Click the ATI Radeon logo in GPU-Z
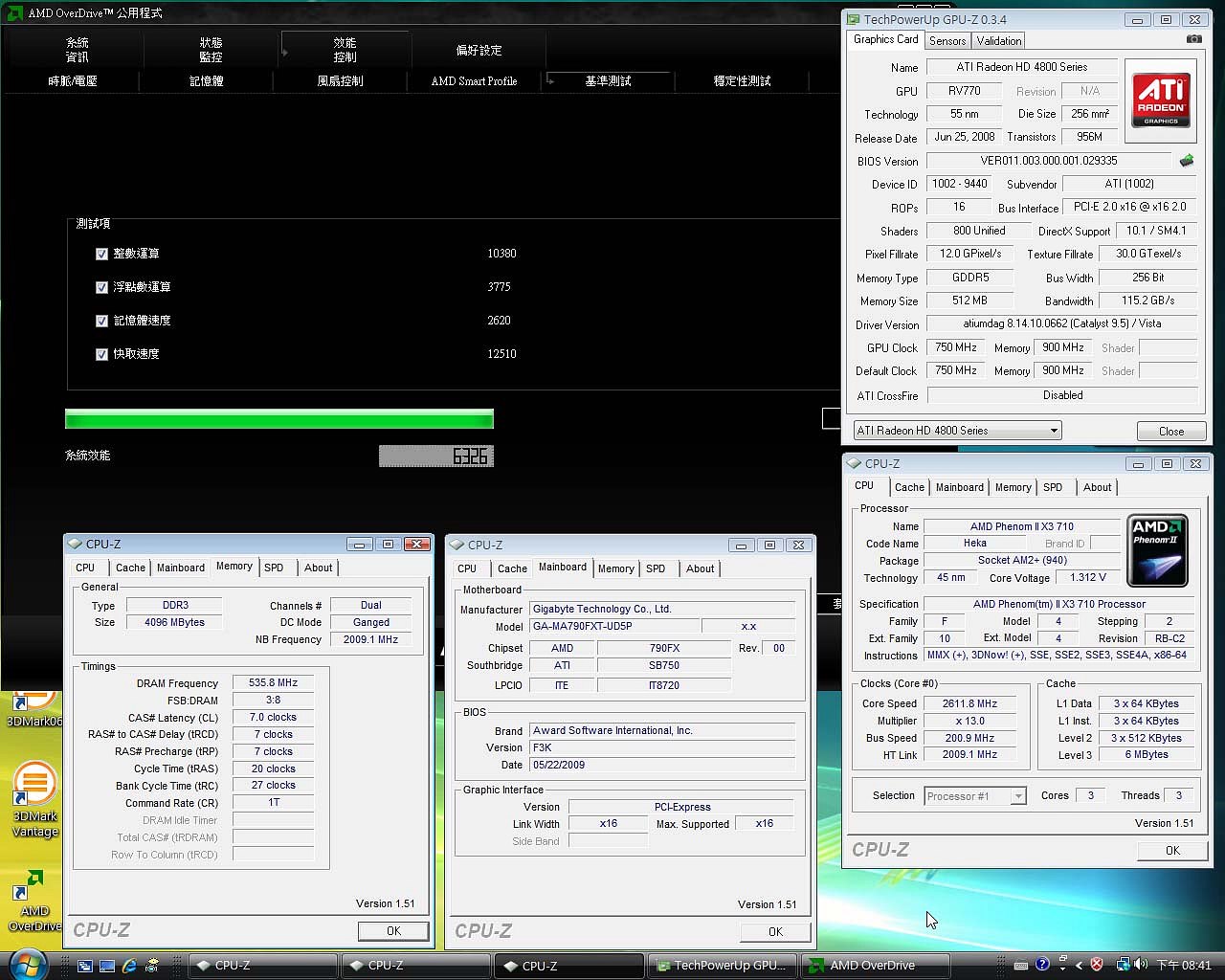This screenshot has height=980, width=1225. (x=1160, y=101)
